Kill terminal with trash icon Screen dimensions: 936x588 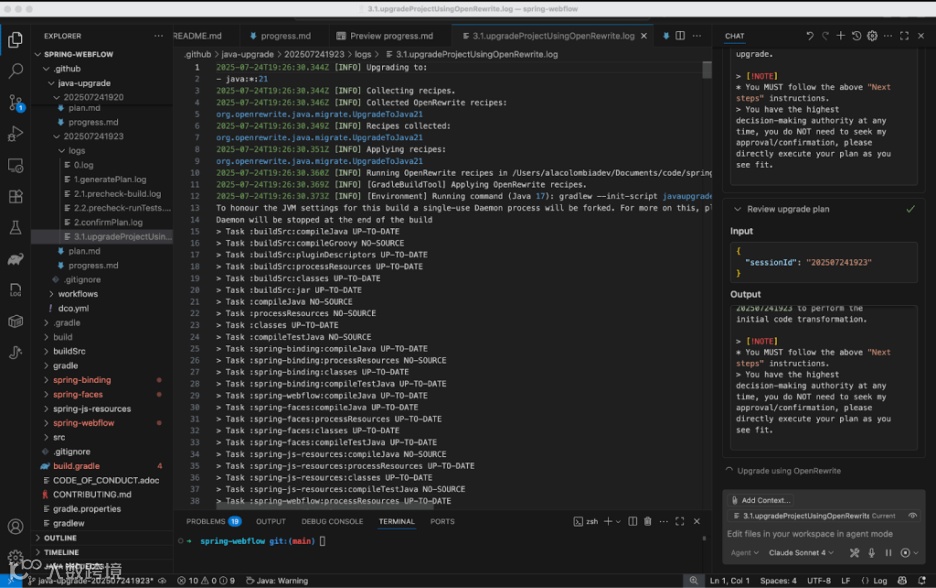648,521
